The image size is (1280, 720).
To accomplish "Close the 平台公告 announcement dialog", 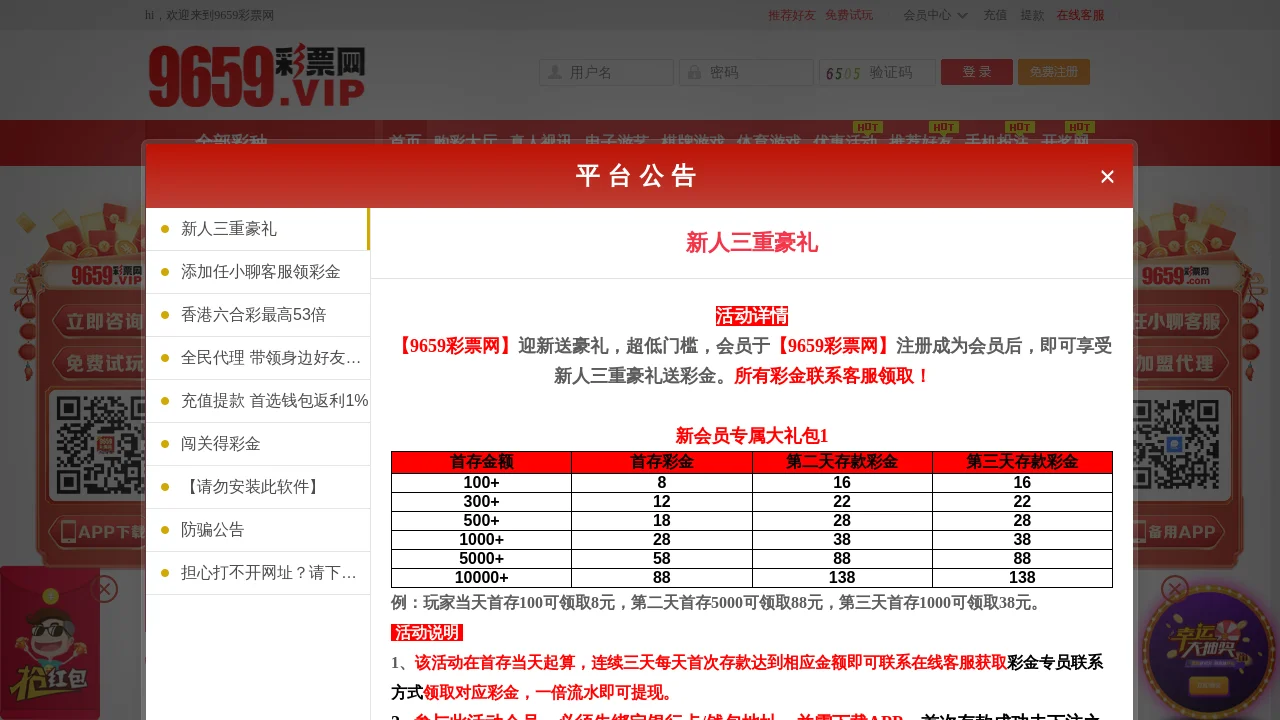I will click(1107, 177).
